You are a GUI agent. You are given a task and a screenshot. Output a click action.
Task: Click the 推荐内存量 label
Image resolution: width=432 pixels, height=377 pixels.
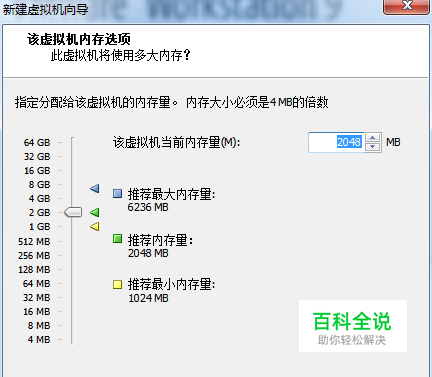click(160, 240)
